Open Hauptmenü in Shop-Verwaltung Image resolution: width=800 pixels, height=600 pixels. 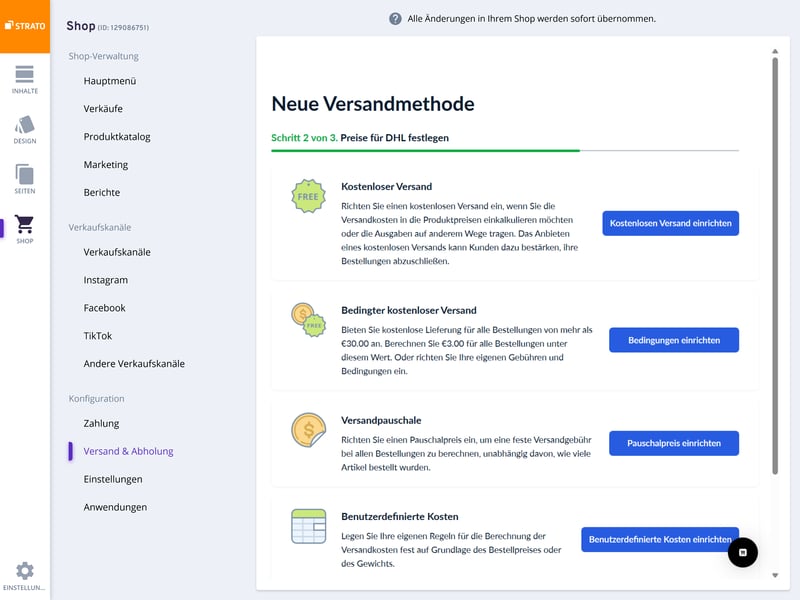[x=110, y=81]
